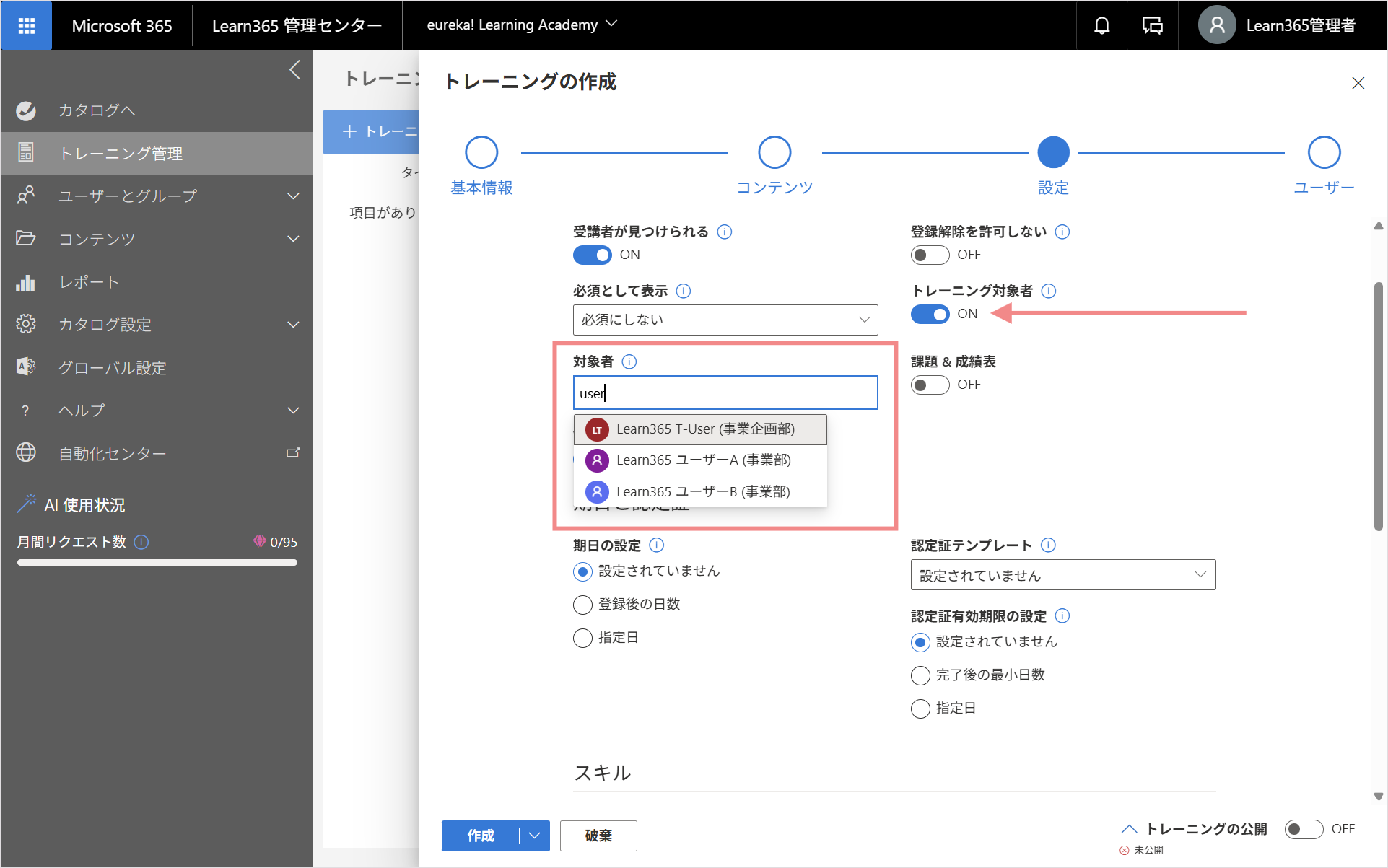Go to the ユーザー step
The height and width of the screenshot is (868, 1388).
1324,152
